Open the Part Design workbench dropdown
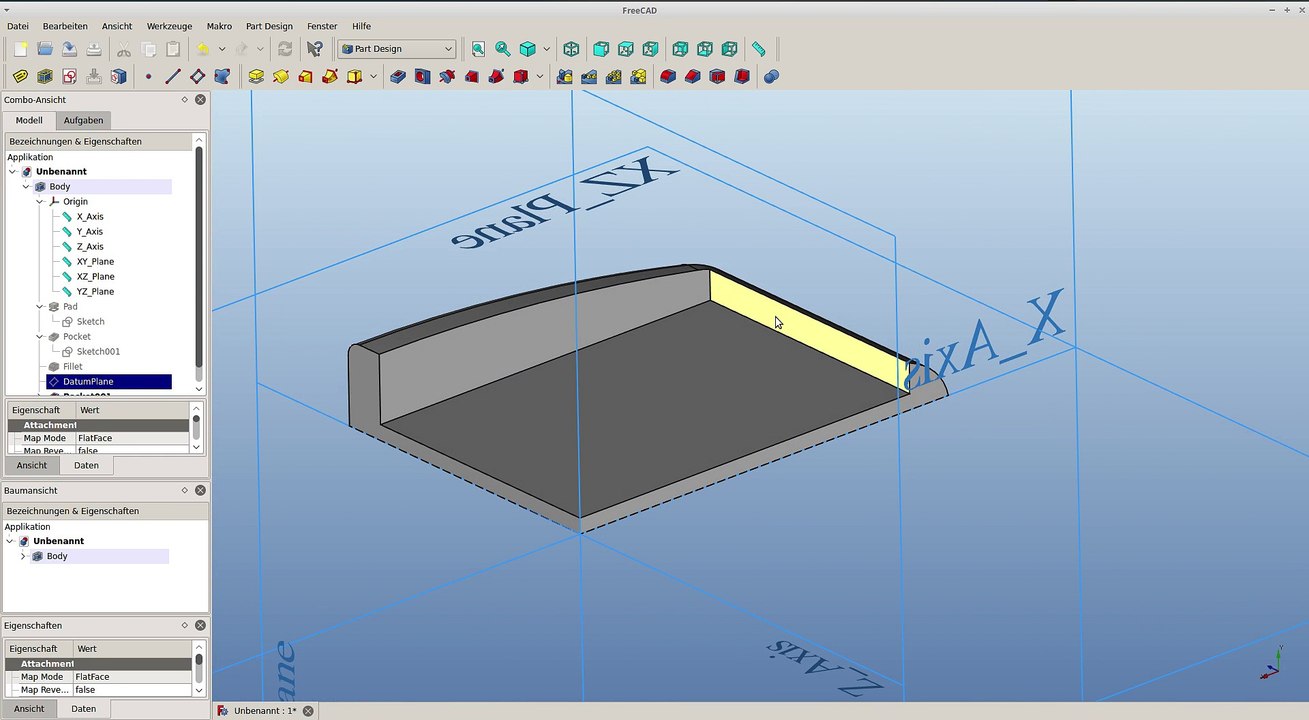Screen dimensions: 1309x720 click(x=397, y=49)
